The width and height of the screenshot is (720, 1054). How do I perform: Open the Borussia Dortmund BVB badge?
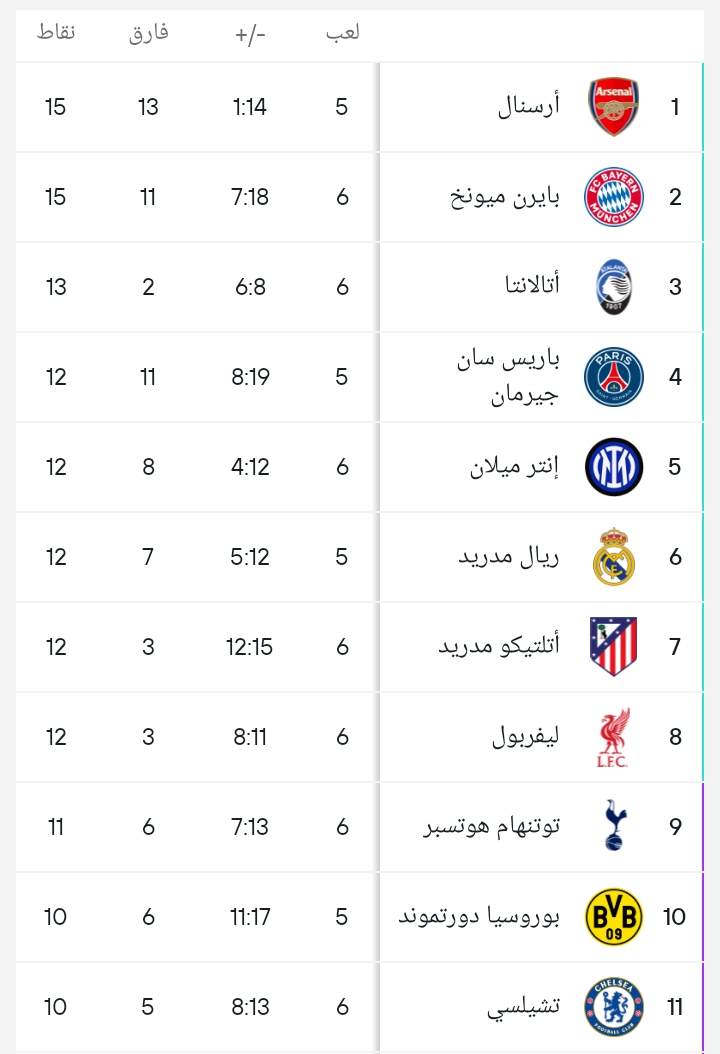click(613, 917)
